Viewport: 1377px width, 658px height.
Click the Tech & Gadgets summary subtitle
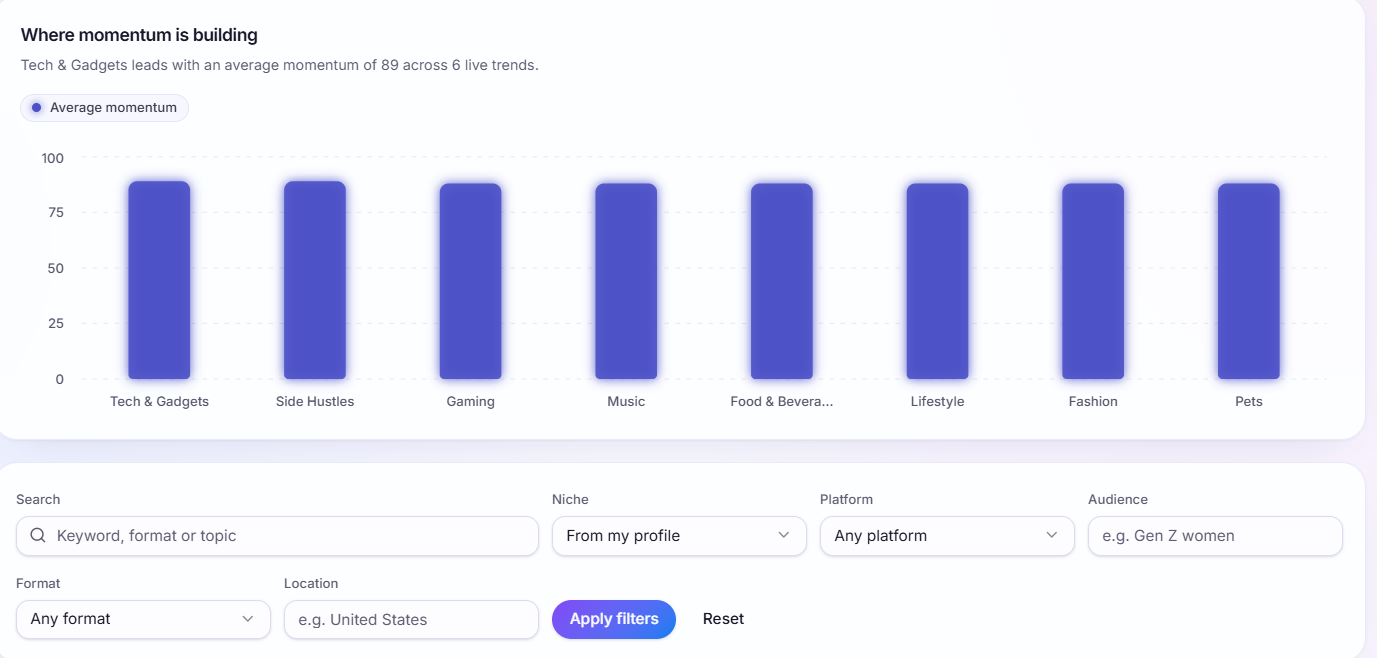click(x=280, y=65)
